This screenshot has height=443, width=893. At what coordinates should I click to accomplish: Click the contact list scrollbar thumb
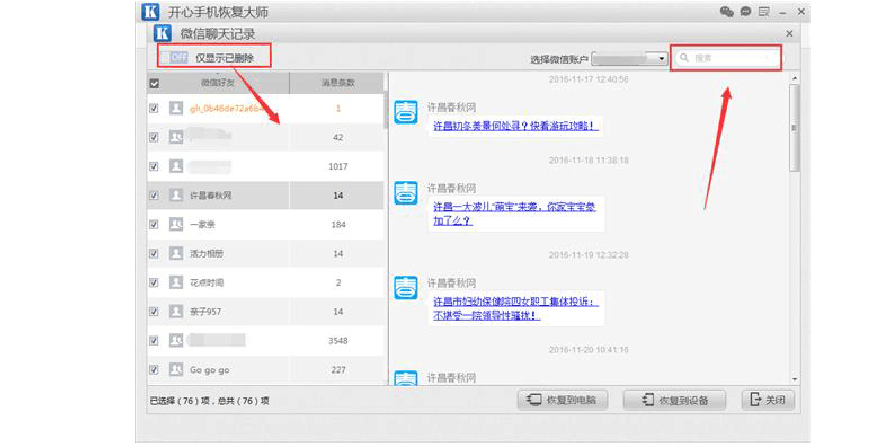tap(386, 110)
